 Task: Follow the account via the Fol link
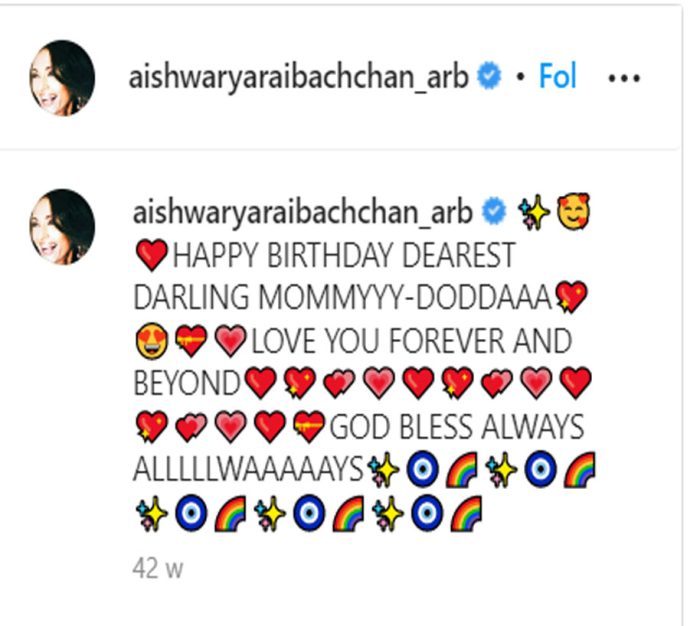558,76
